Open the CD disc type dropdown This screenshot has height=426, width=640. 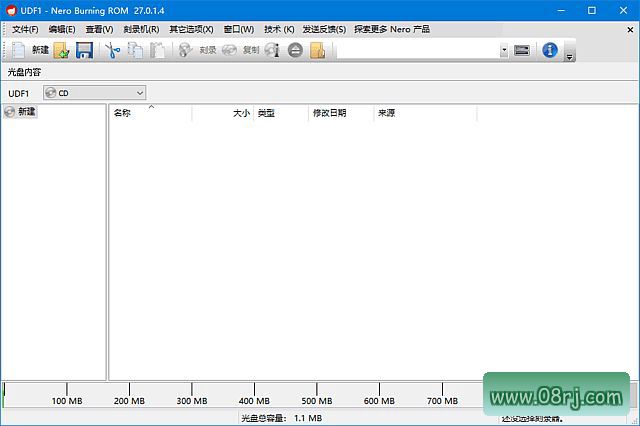(x=95, y=93)
